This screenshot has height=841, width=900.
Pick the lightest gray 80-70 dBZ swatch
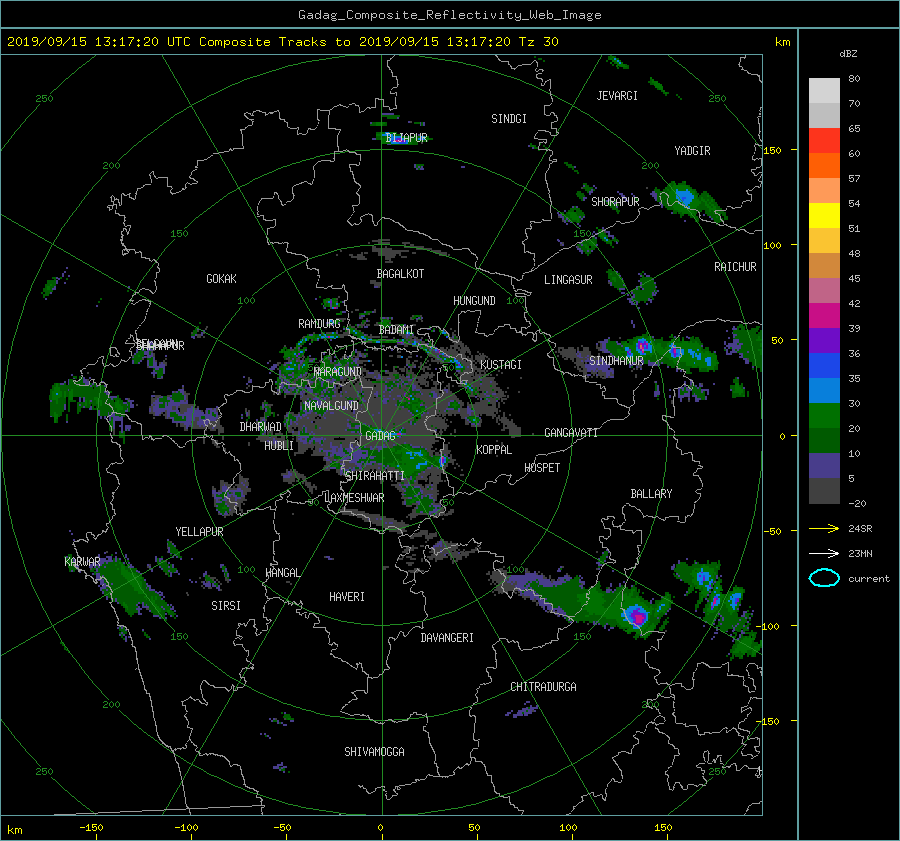[x=824, y=91]
